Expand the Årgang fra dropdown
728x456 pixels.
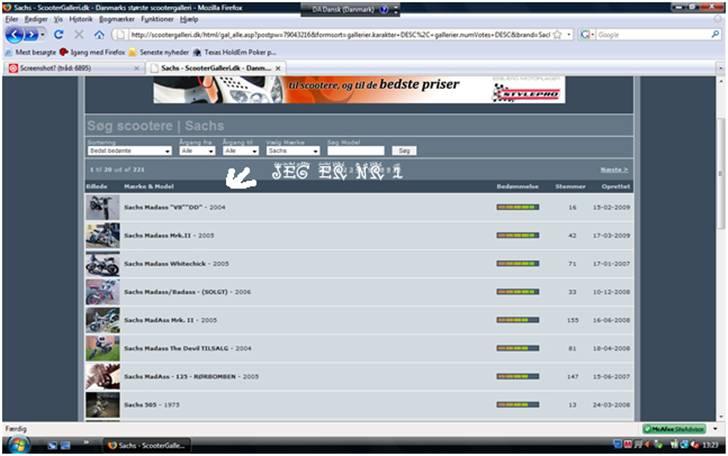199,151
